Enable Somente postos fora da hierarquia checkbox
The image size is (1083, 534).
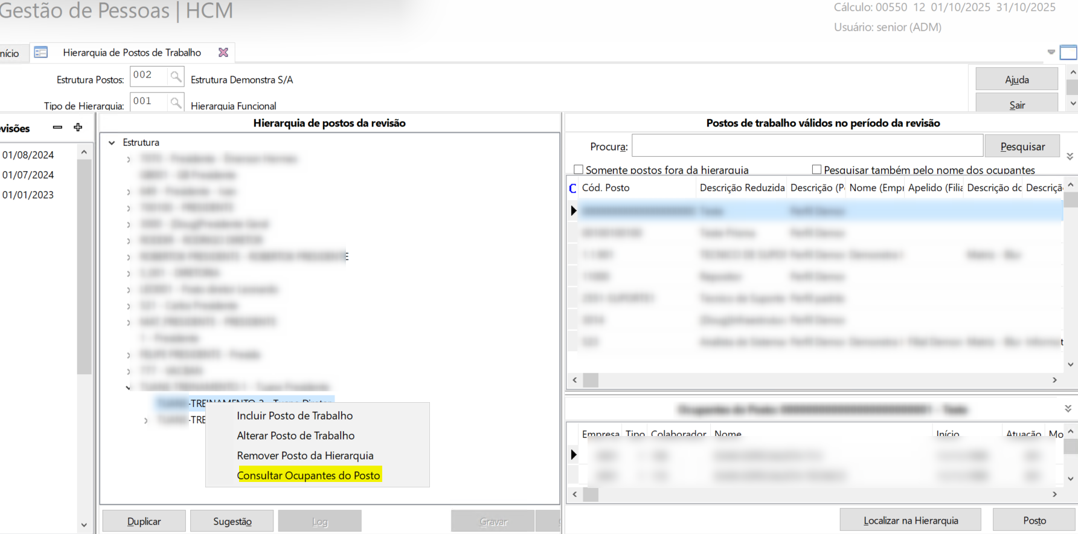point(578,170)
